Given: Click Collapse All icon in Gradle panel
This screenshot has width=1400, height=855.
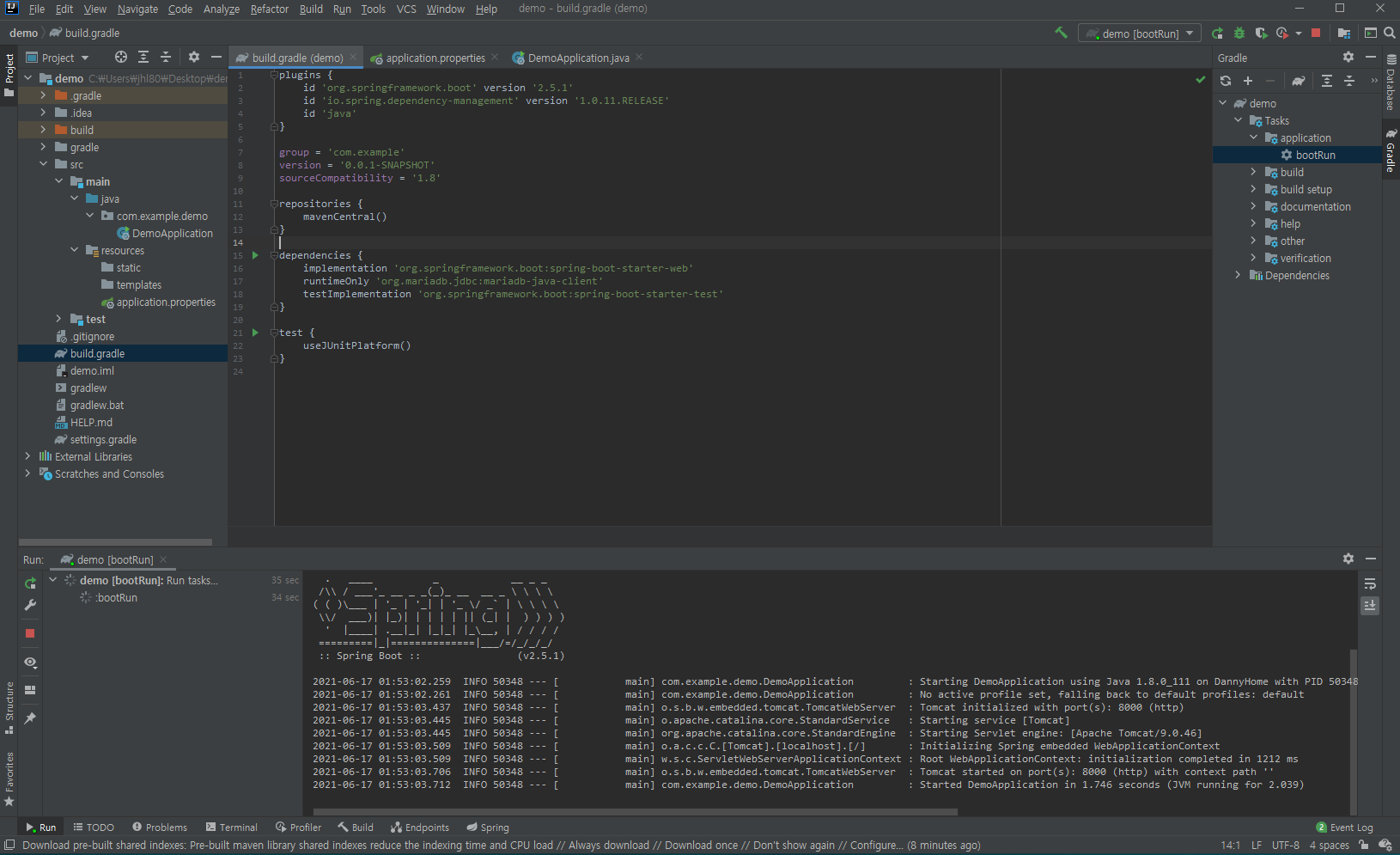Looking at the screenshot, I should [1349, 81].
